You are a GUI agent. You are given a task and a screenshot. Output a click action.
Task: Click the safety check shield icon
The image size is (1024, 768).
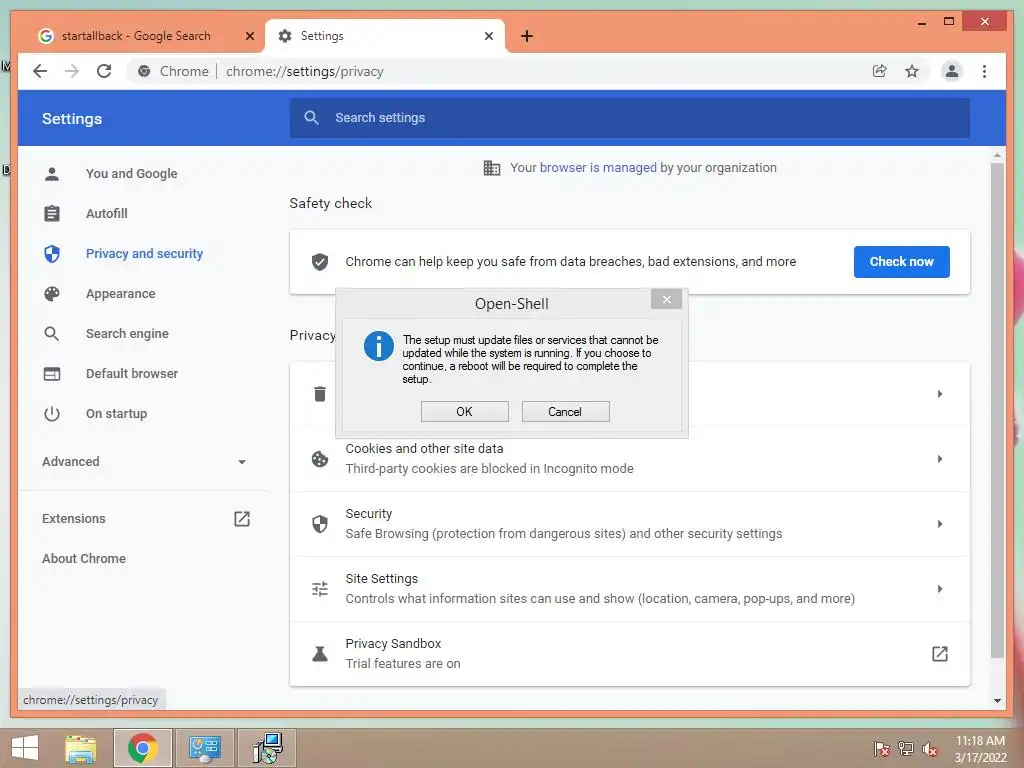320,262
